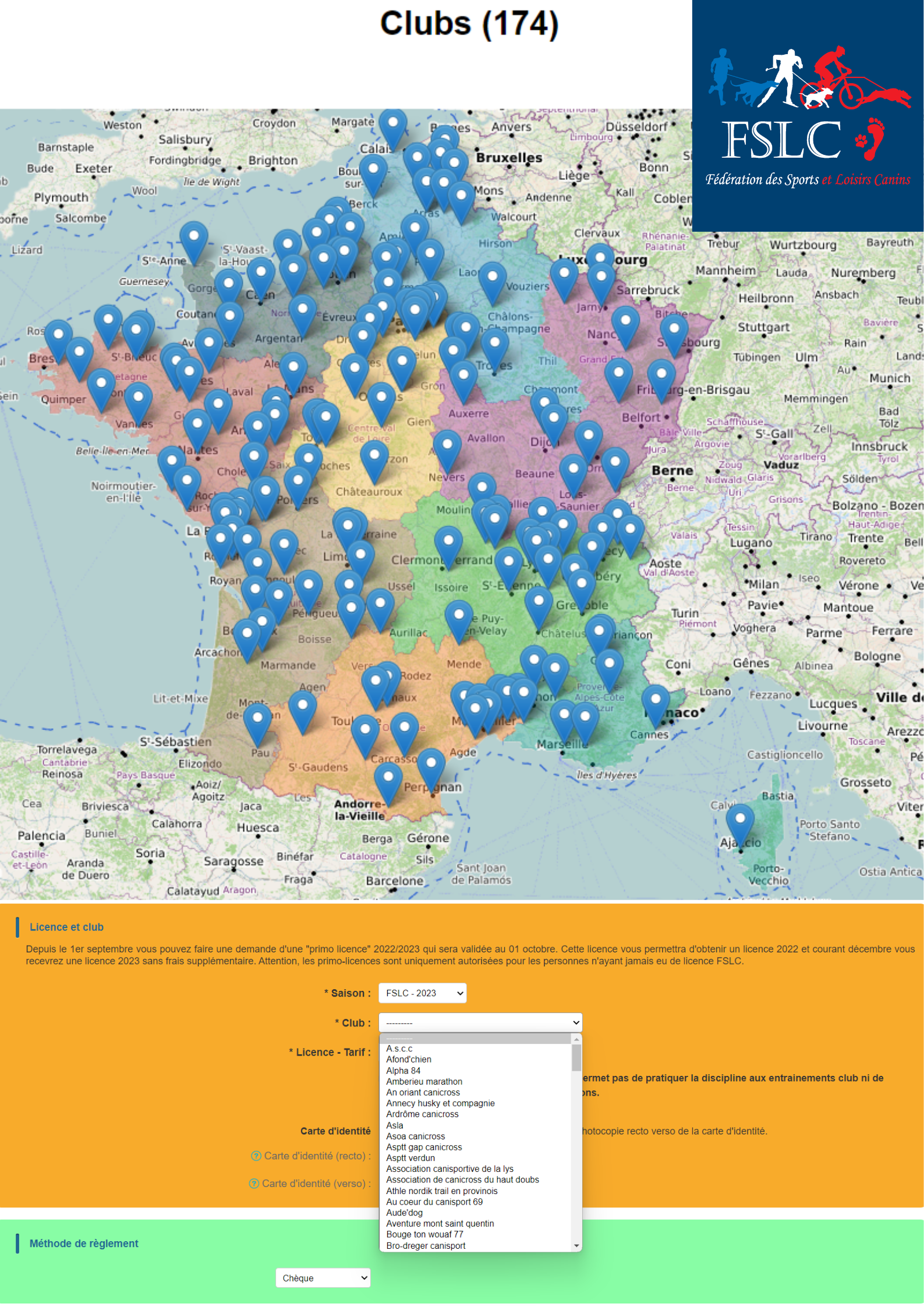924x1307 pixels.
Task: Click the Carte d'identité (verso) label
Action: [x=316, y=1183]
